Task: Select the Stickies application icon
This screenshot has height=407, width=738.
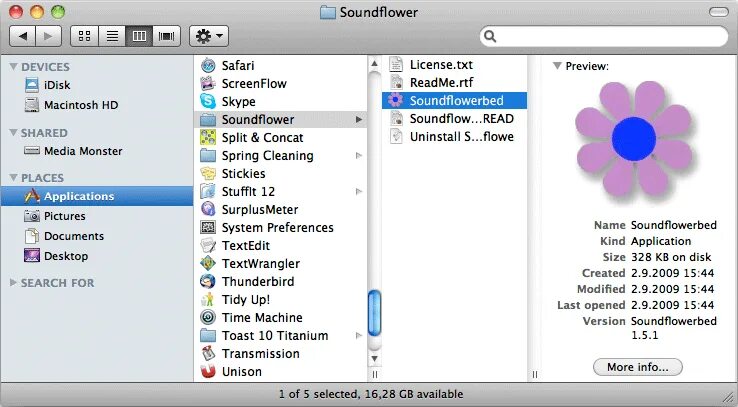Action: tap(208, 173)
